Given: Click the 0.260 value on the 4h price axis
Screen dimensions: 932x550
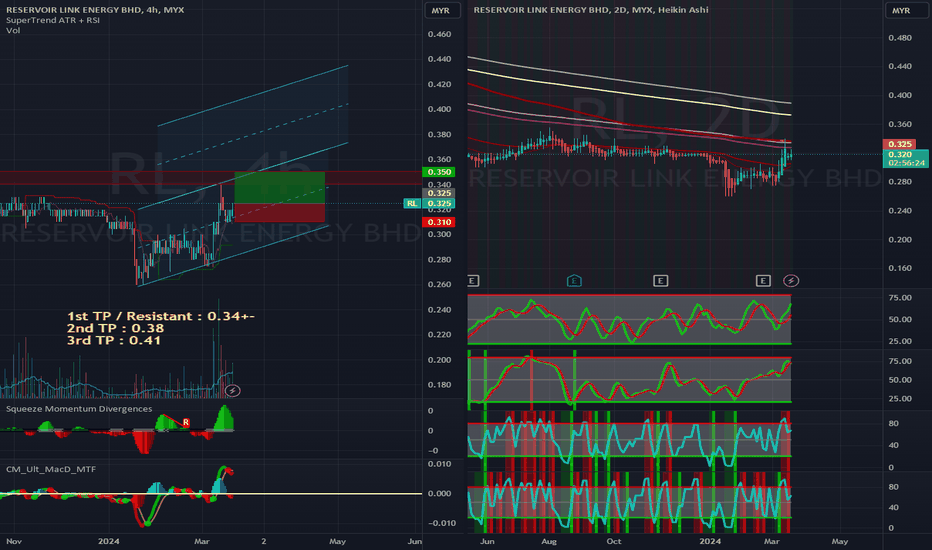Looking at the screenshot, I should [x=439, y=285].
